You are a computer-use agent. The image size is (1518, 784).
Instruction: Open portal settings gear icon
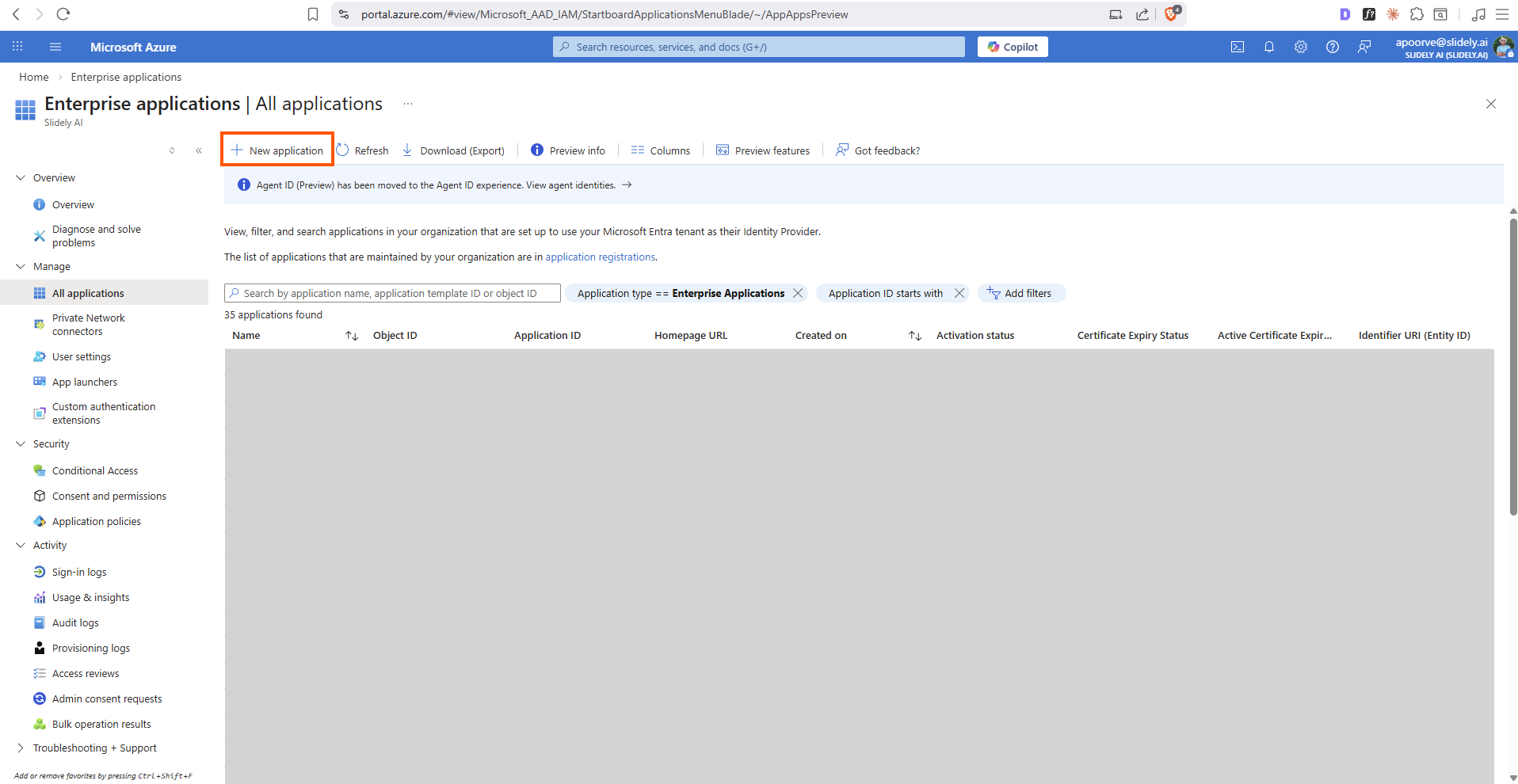(1301, 47)
